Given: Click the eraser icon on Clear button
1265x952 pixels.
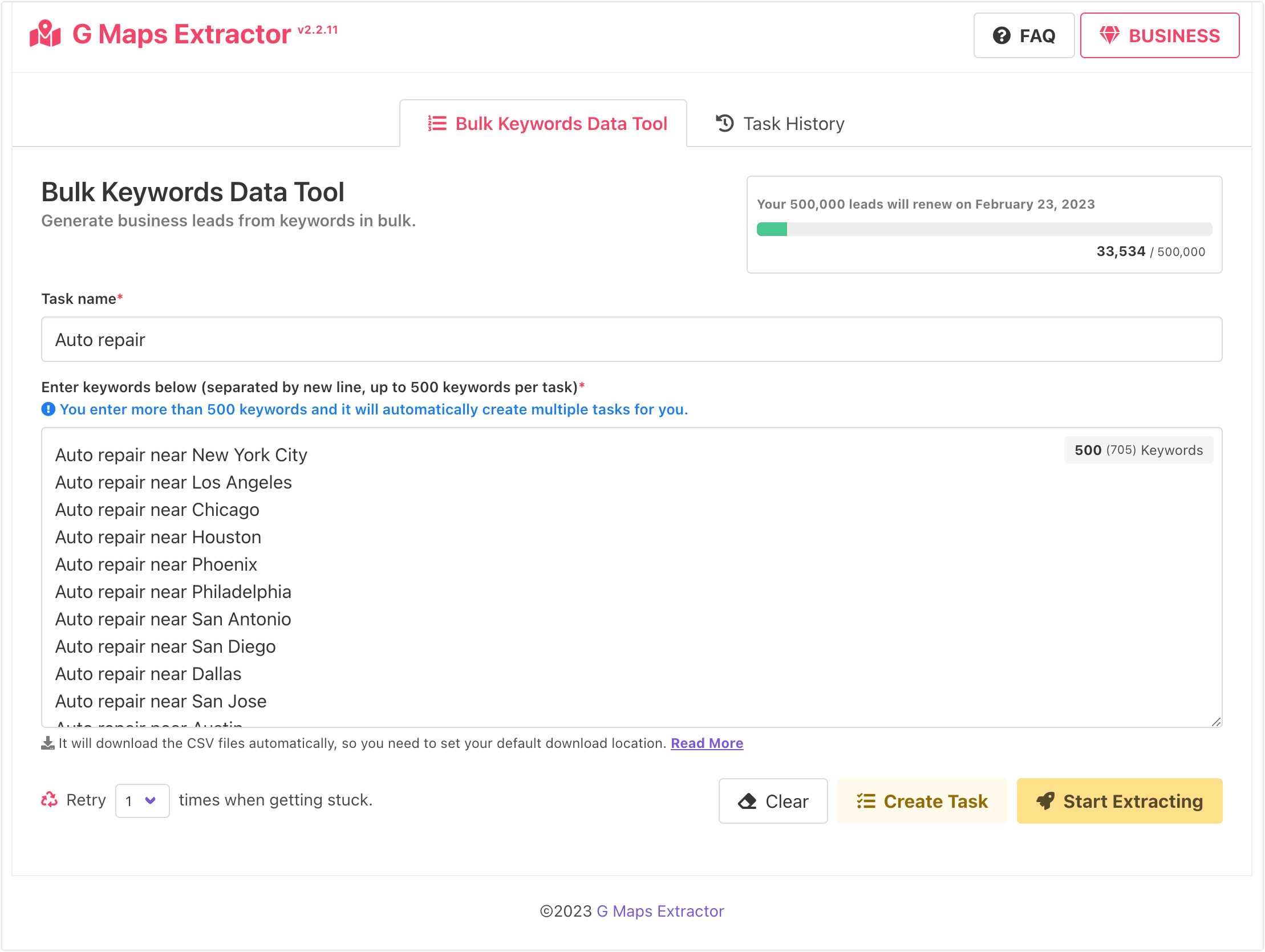Looking at the screenshot, I should tap(748, 801).
